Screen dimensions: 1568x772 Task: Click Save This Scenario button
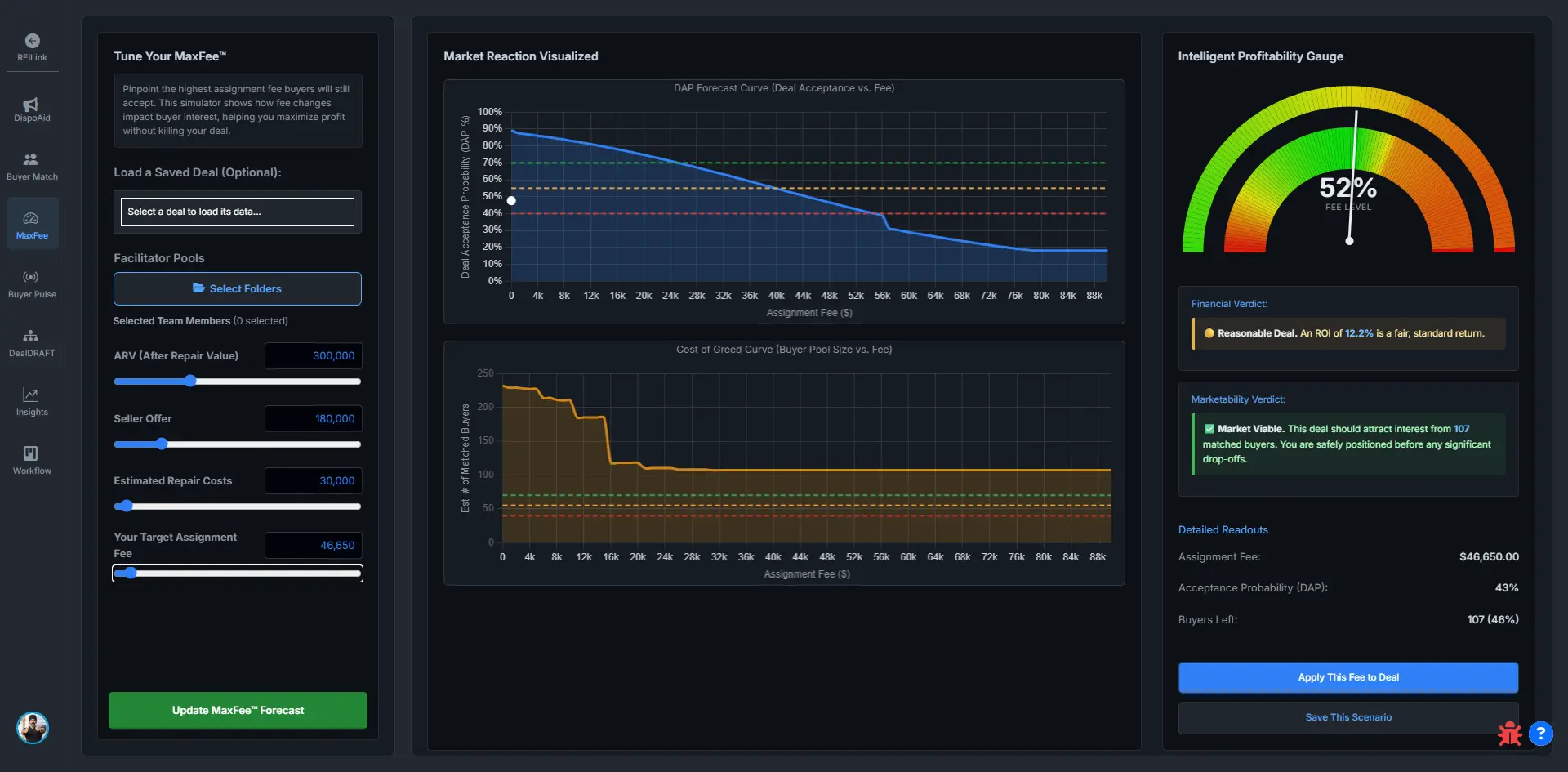(x=1348, y=717)
